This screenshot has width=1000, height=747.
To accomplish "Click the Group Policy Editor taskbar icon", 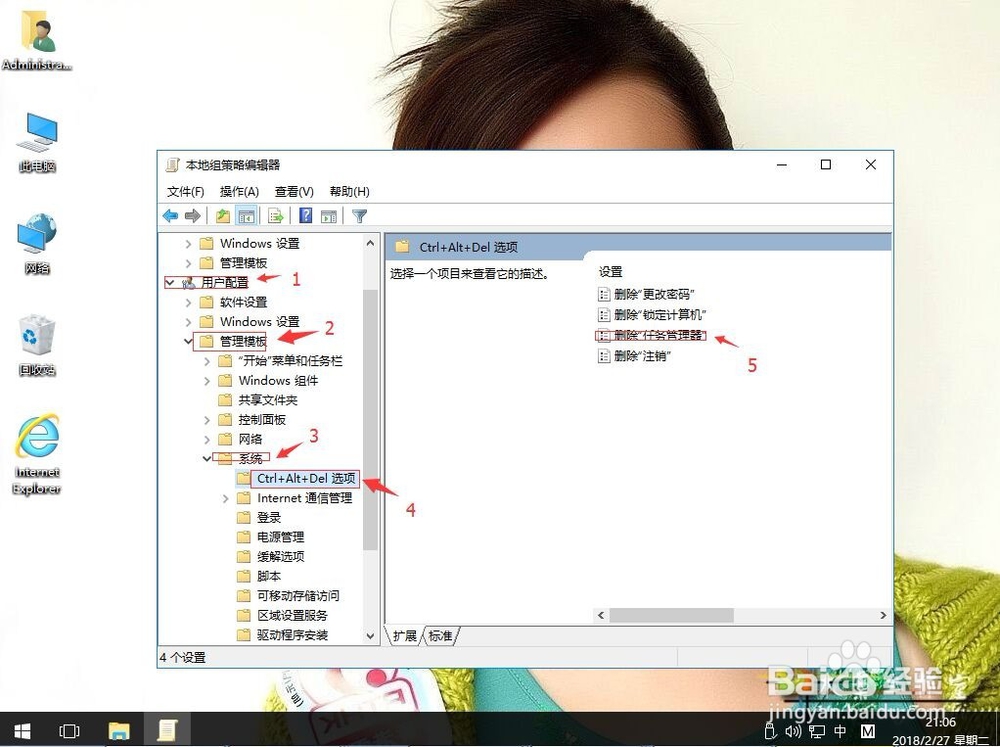I will [166, 730].
